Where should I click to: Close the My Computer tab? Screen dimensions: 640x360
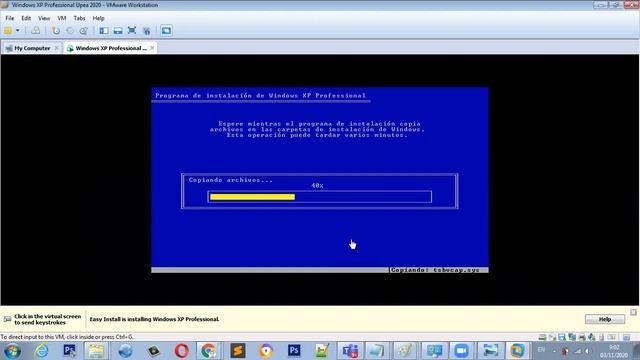click(56, 48)
